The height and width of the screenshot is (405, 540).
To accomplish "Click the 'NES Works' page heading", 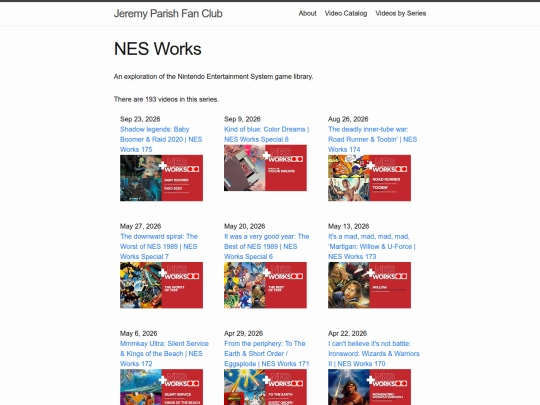I will tap(158, 49).
